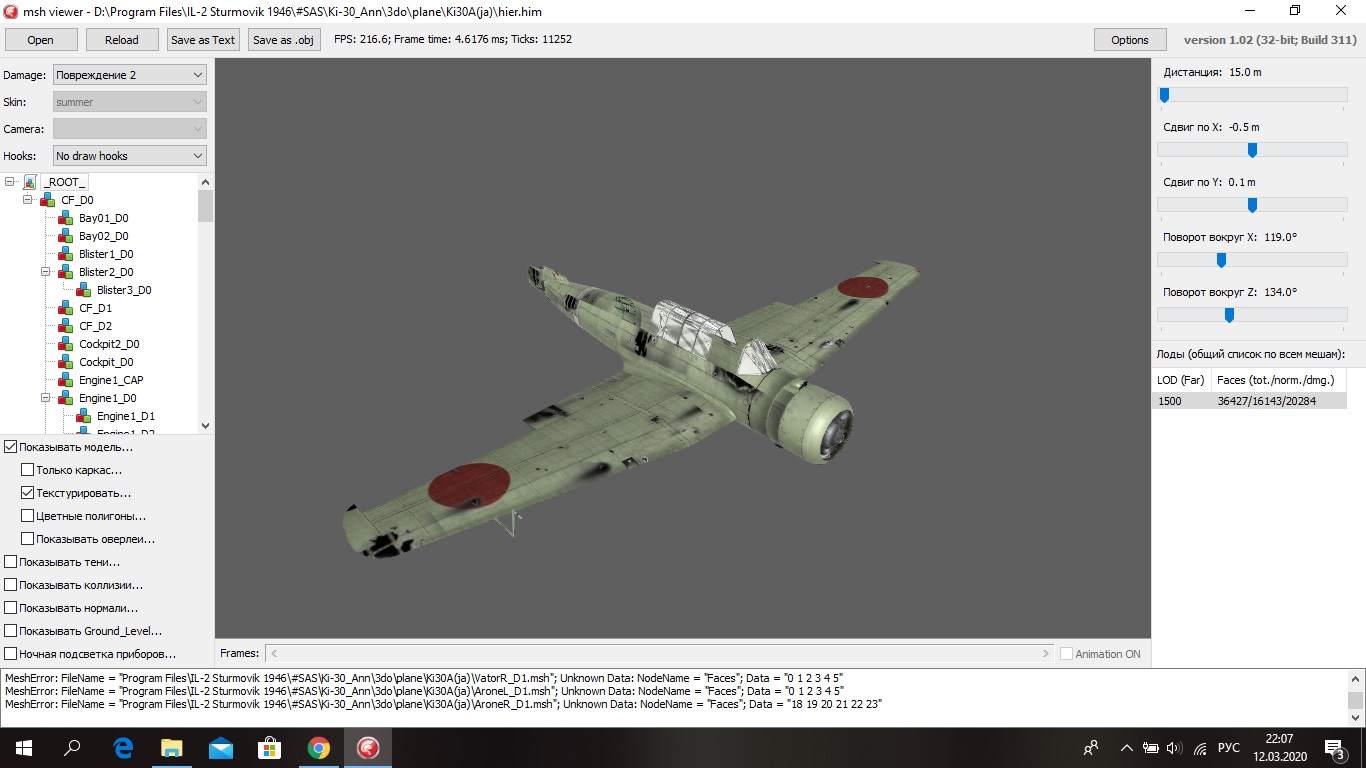This screenshot has width=1366, height=768.
Task: Open Google Chrome from taskbar
Action: (x=319, y=748)
